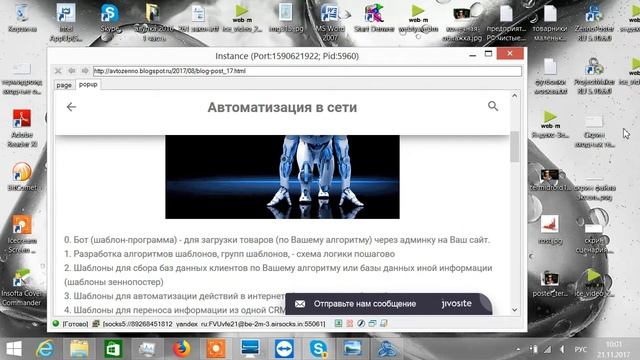The width and height of the screenshot is (640, 360).
Task: Click the round dark icon in the status bar
Action: (361, 323)
